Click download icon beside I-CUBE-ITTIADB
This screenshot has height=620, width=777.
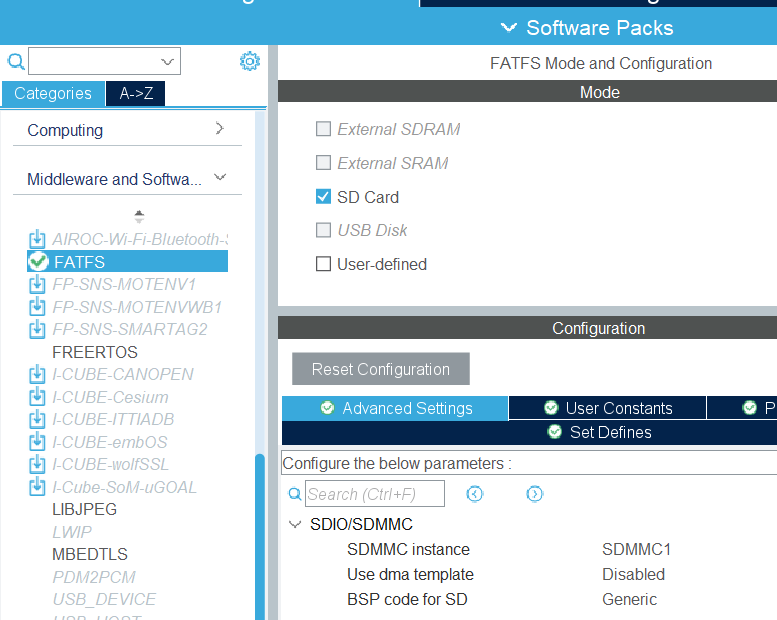click(x=37, y=419)
